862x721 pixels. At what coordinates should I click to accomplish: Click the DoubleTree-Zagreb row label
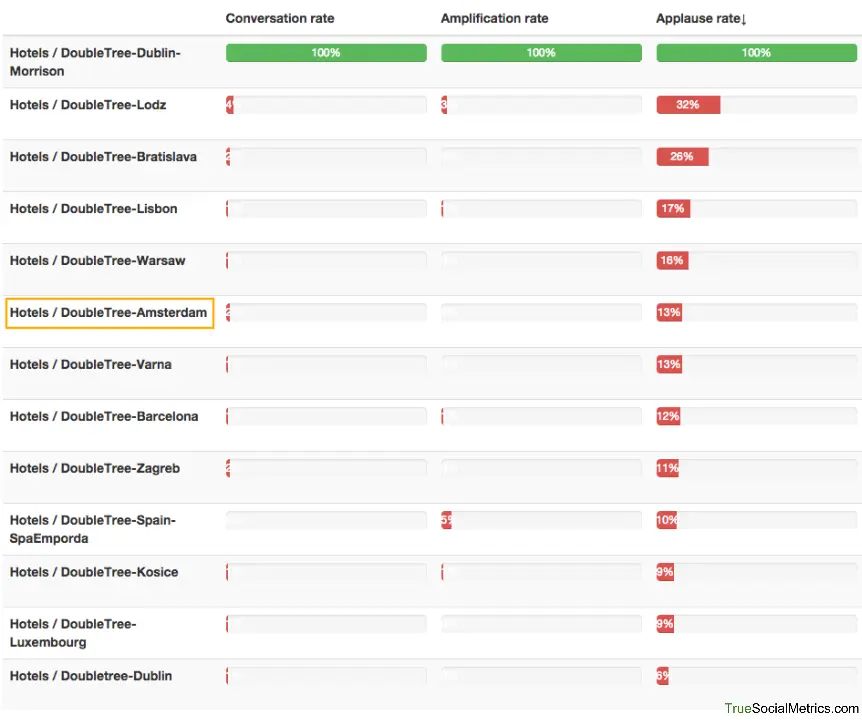(95, 469)
